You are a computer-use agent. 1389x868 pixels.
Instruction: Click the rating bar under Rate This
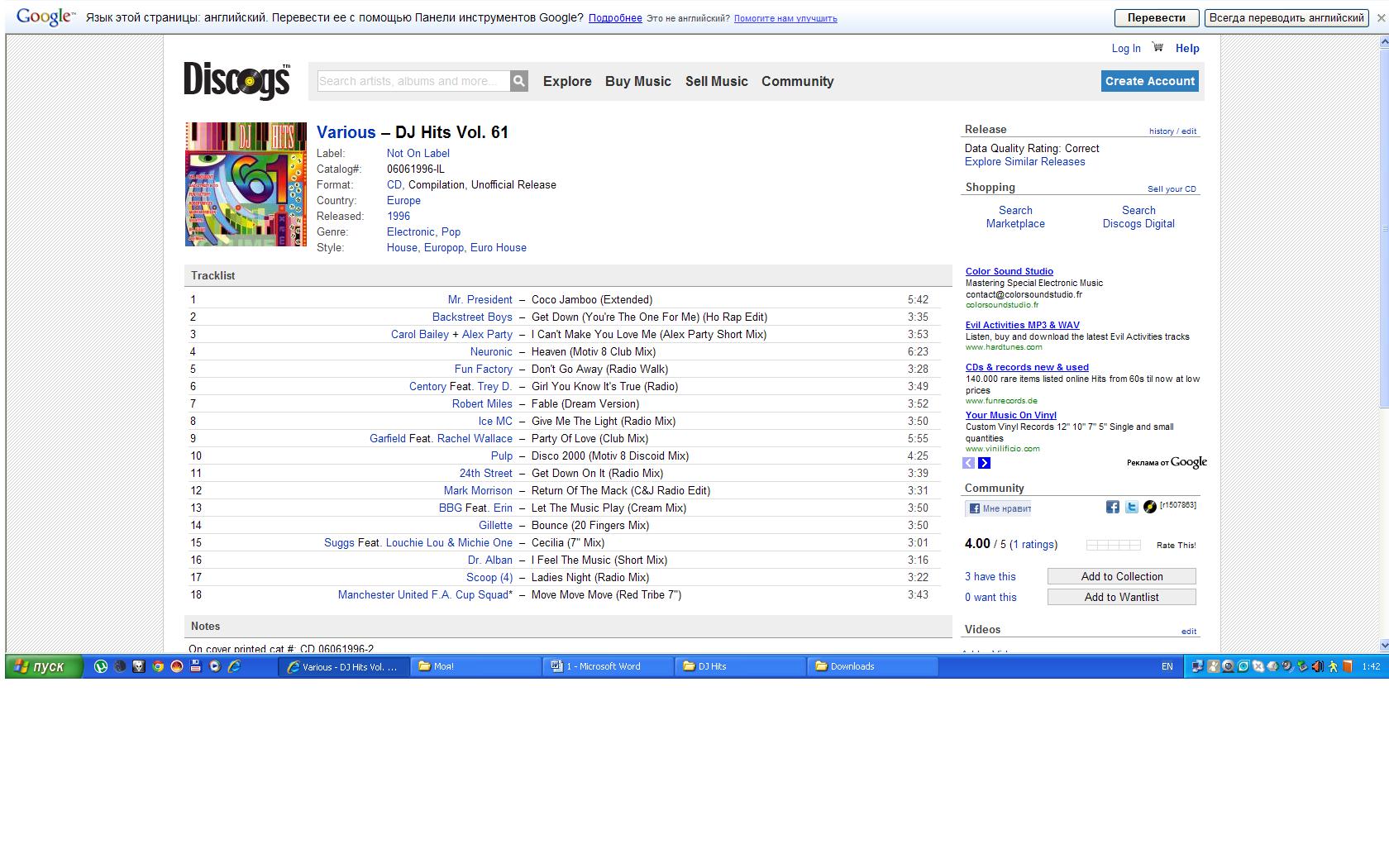pyautogui.click(x=1113, y=545)
